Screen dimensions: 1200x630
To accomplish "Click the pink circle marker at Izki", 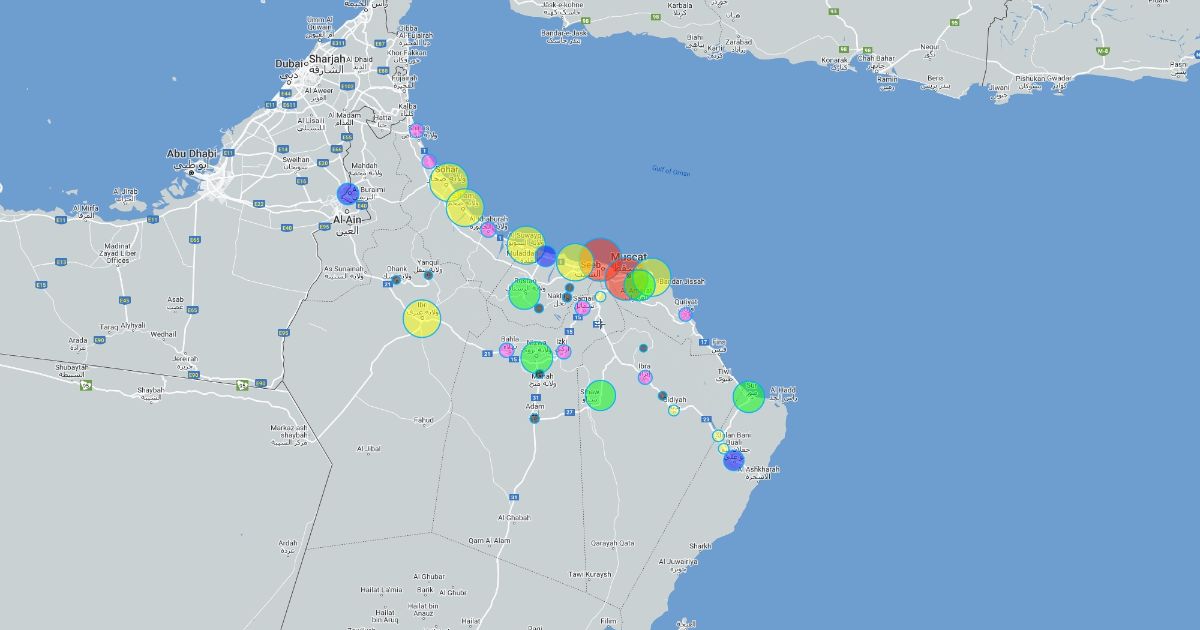I will click(563, 352).
